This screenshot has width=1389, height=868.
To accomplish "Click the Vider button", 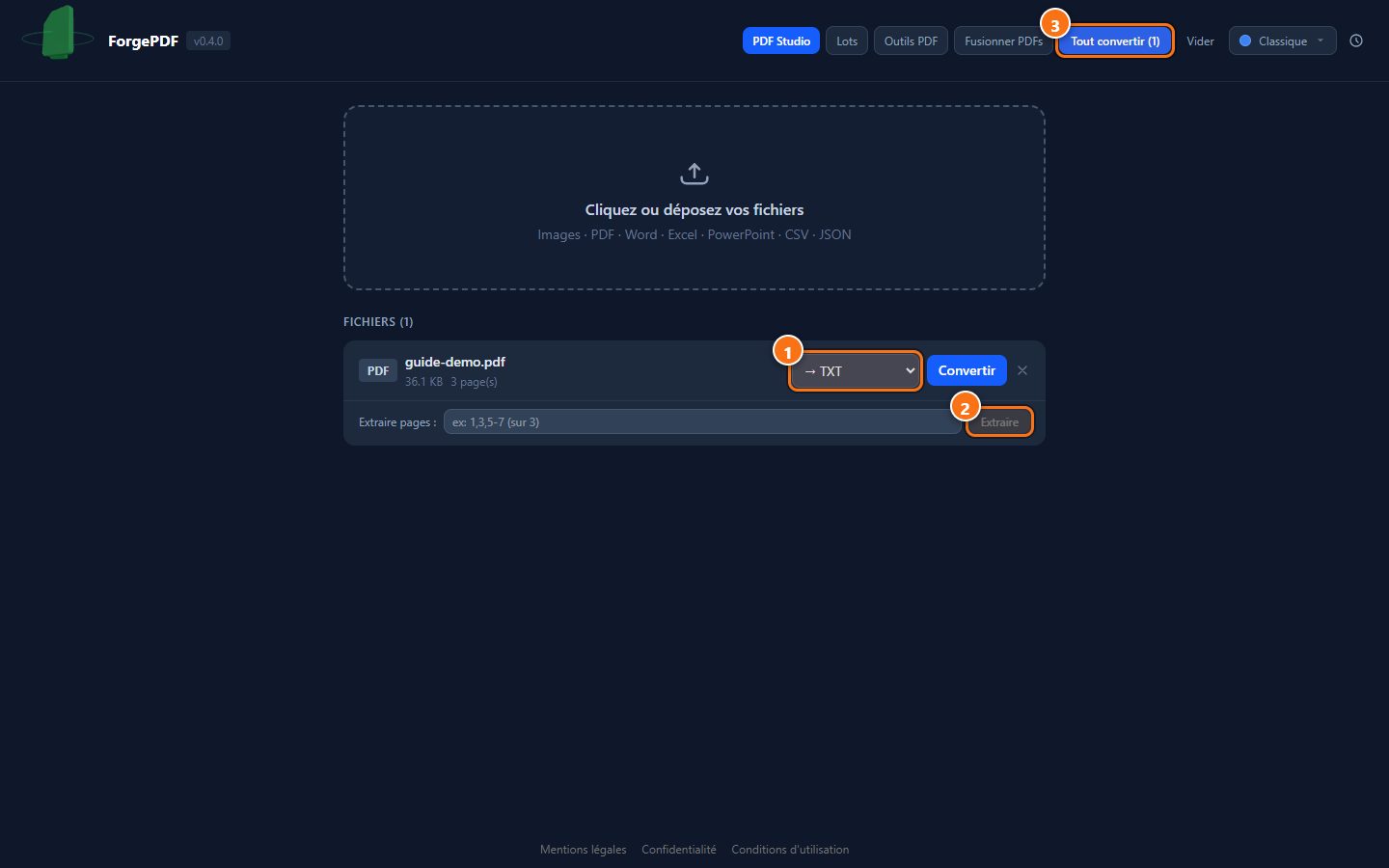I will (1200, 41).
